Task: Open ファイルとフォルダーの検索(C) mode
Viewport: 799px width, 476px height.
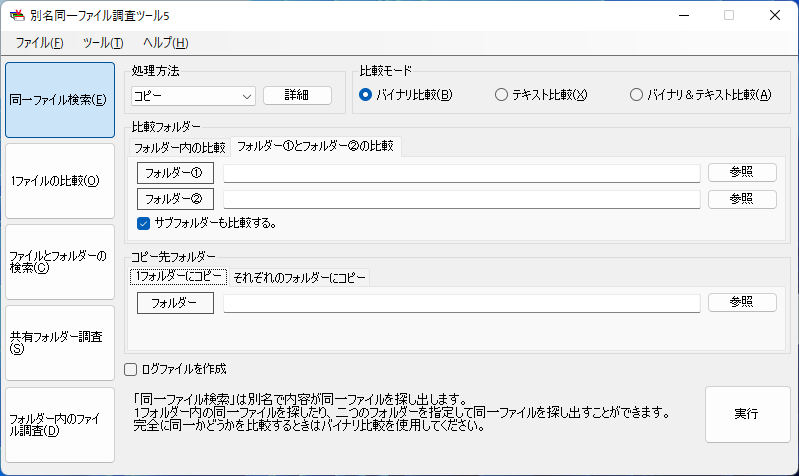Action: [x=60, y=262]
